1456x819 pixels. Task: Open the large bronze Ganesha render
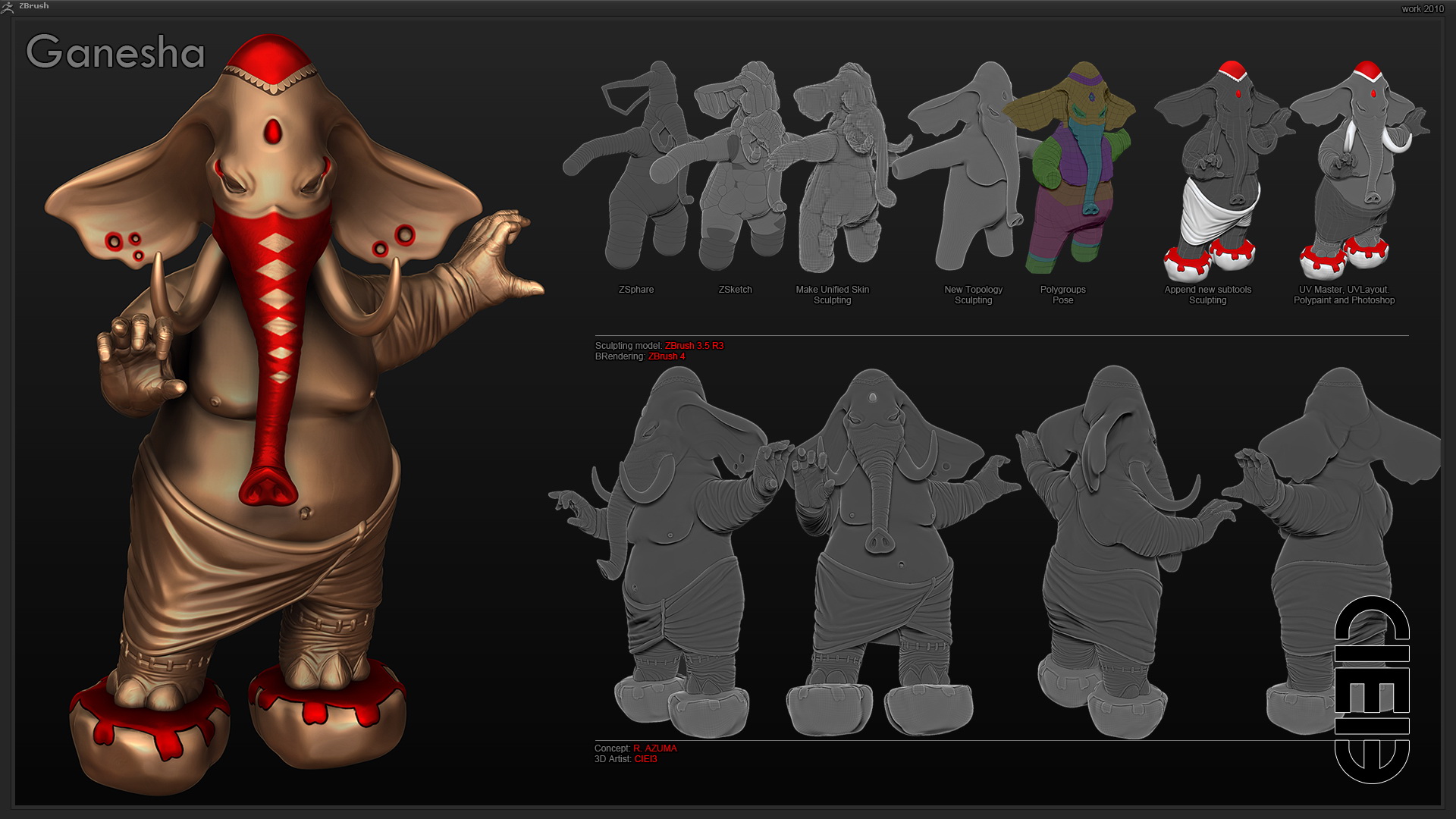pos(296,413)
